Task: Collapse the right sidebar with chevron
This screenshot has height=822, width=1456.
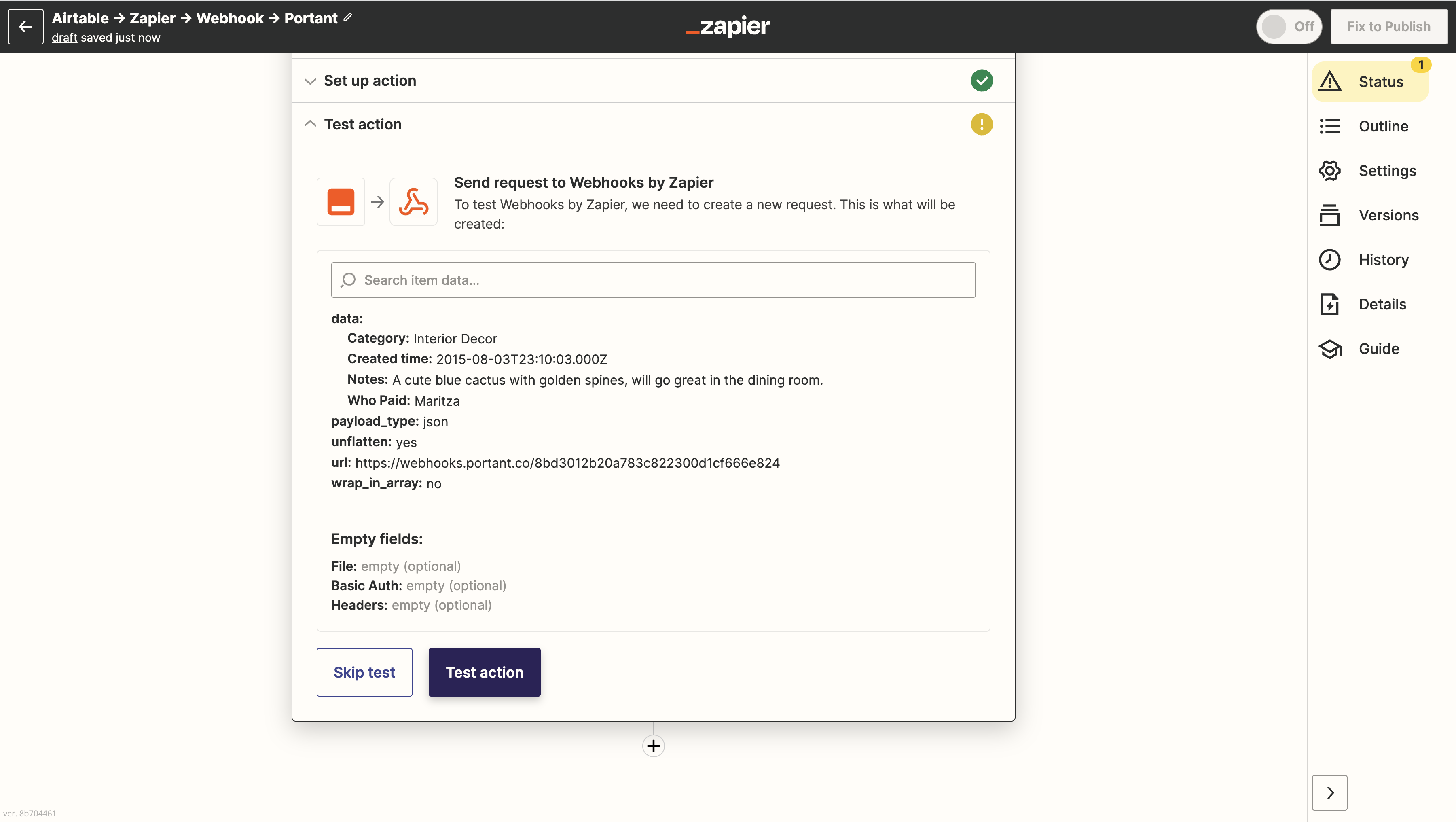Action: click(x=1329, y=792)
